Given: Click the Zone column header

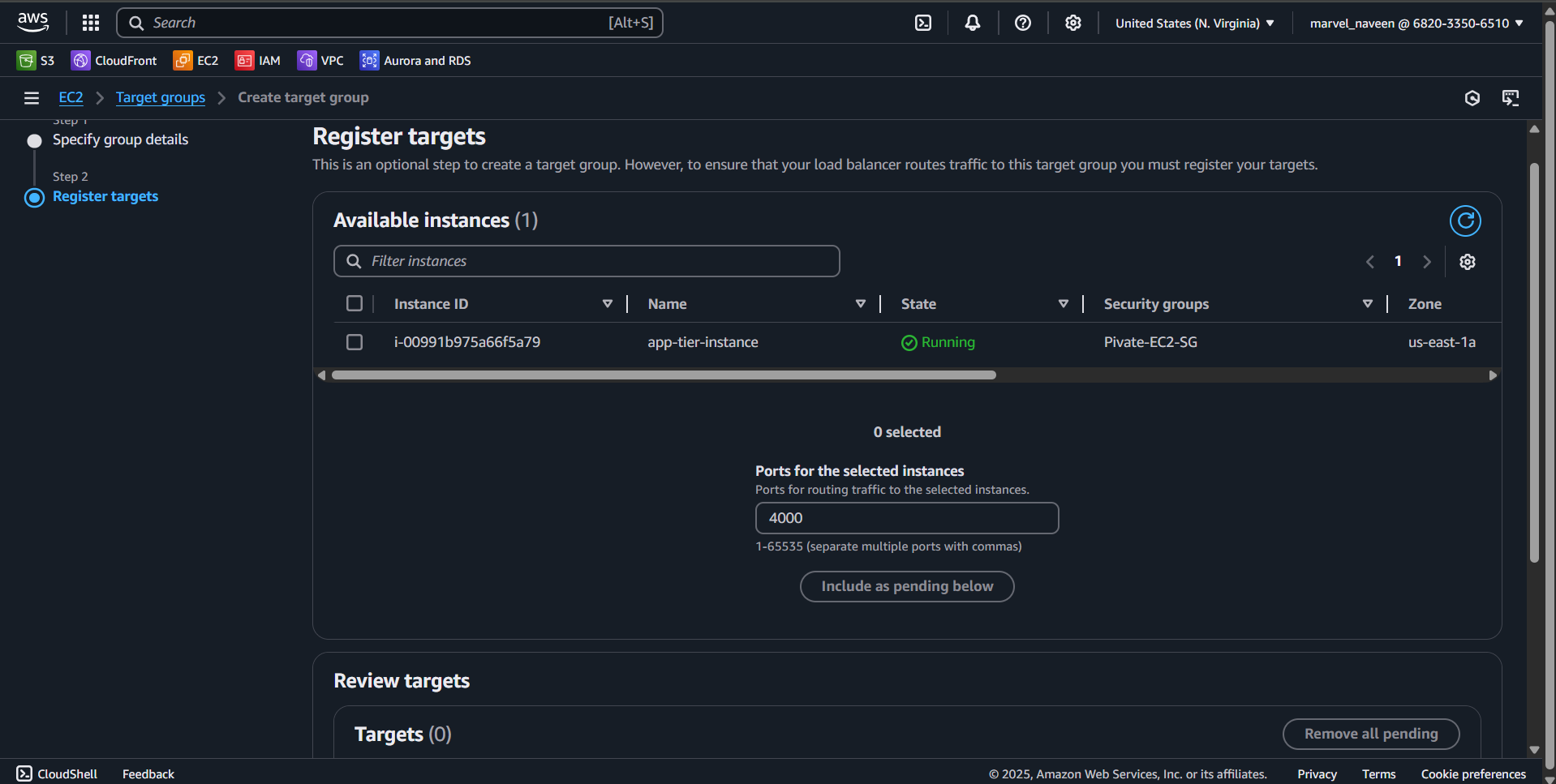Looking at the screenshot, I should coord(1425,304).
